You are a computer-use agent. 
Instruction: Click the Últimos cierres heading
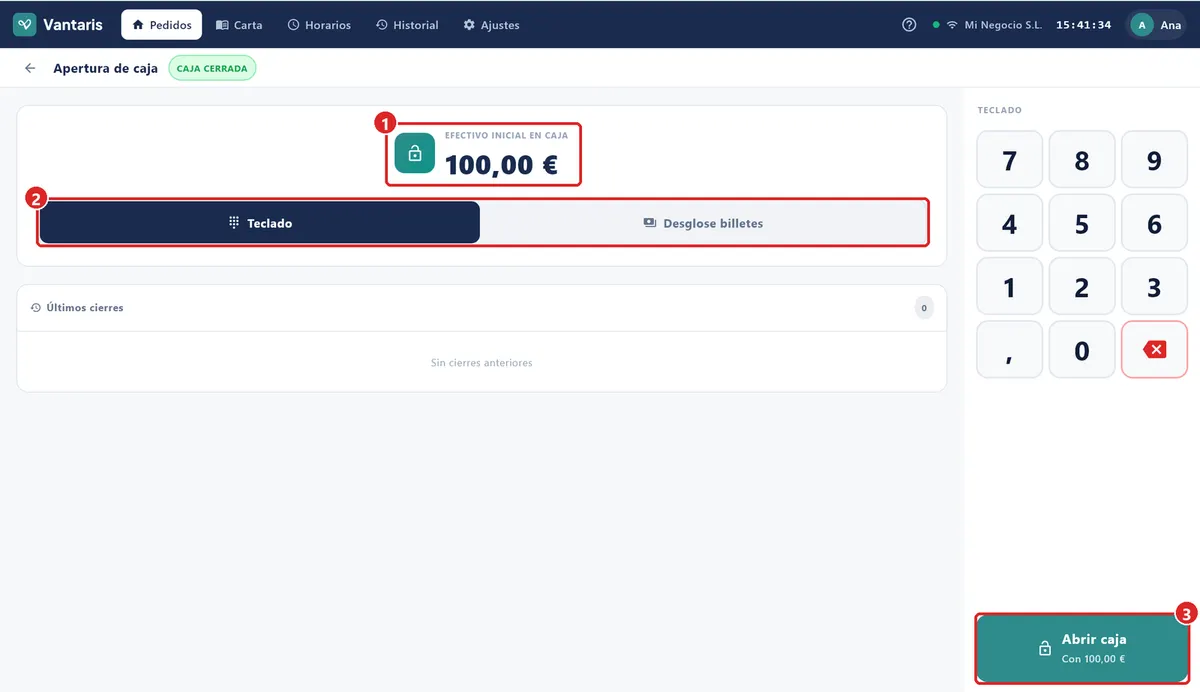(x=85, y=308)
